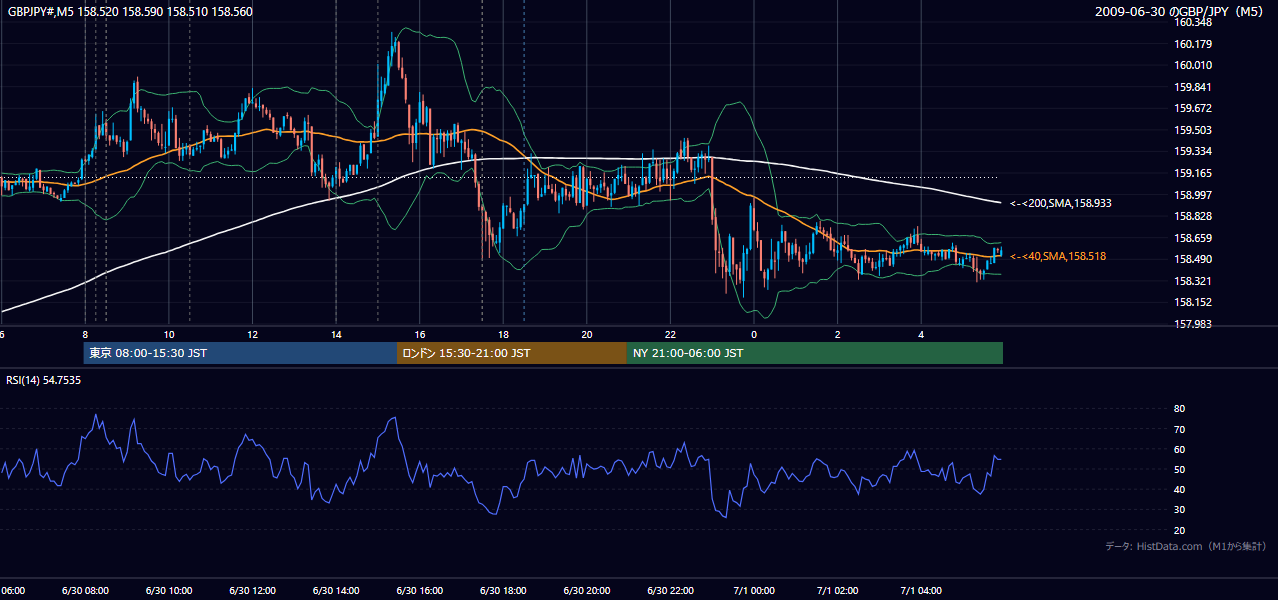Click the bottom date label 6/30 10:00

coord(168,590)
